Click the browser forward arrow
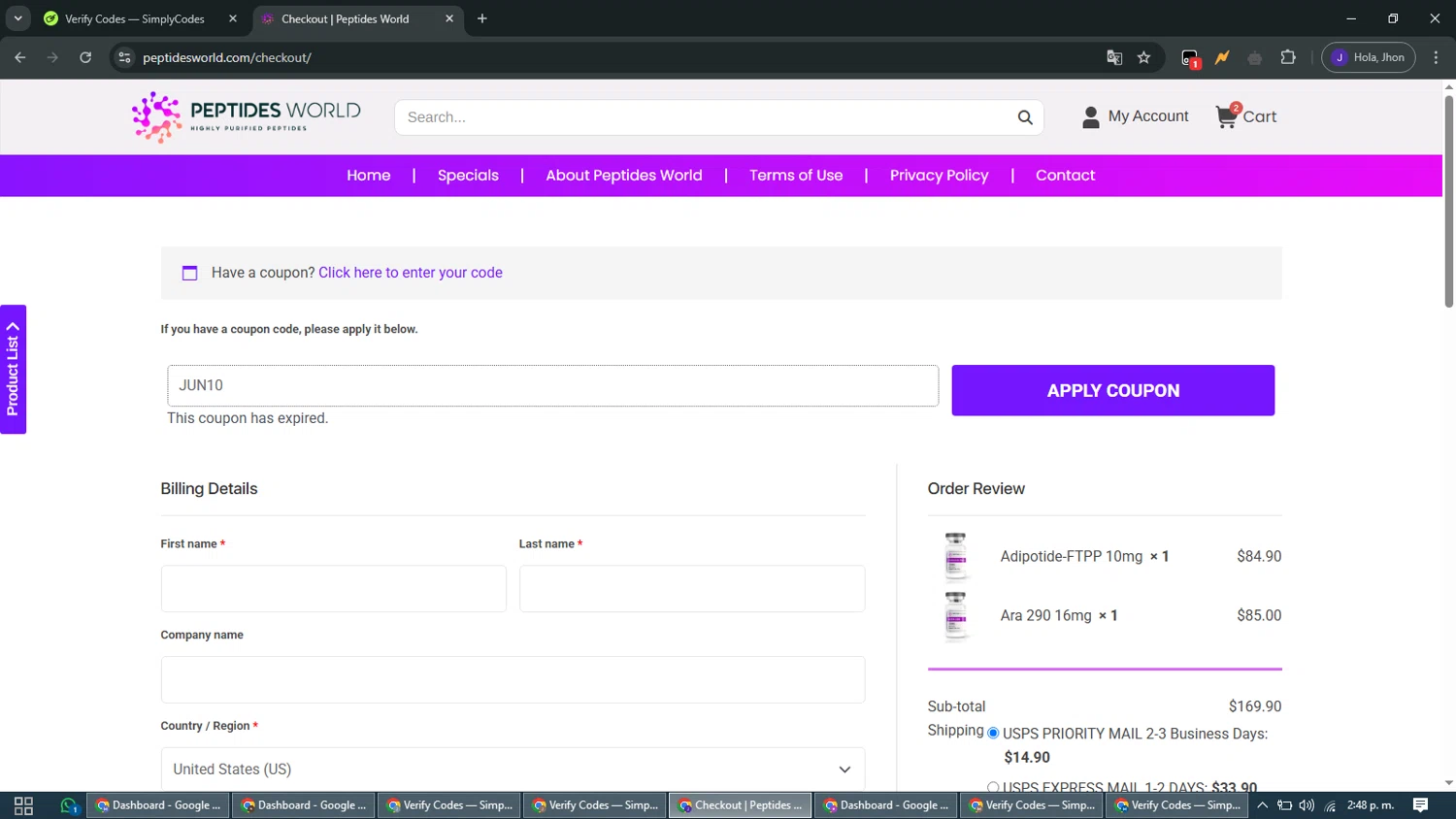Viewport: 1456px width, 819px height. tap(52, 57)
